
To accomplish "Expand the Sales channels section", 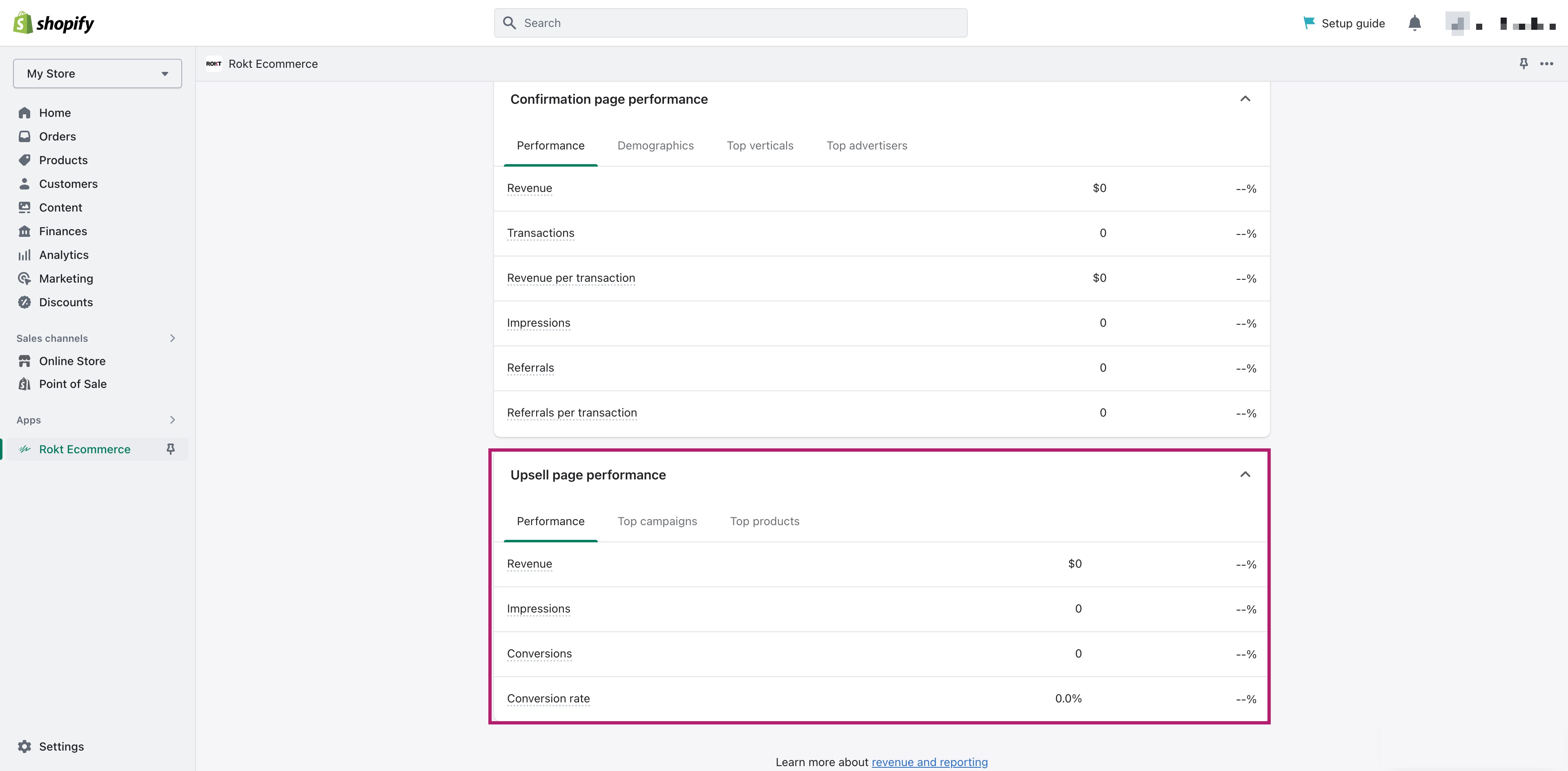I will (172, 337).
